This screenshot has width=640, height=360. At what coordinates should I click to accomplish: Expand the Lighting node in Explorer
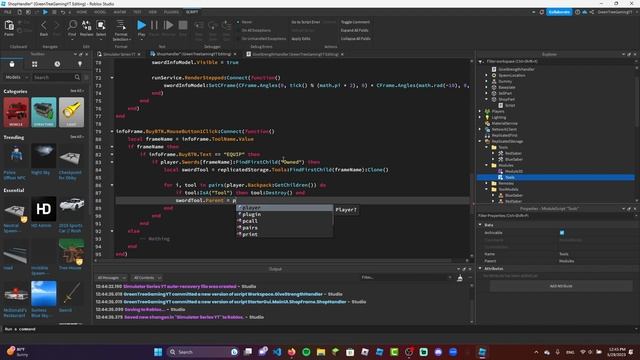[480, 117]
